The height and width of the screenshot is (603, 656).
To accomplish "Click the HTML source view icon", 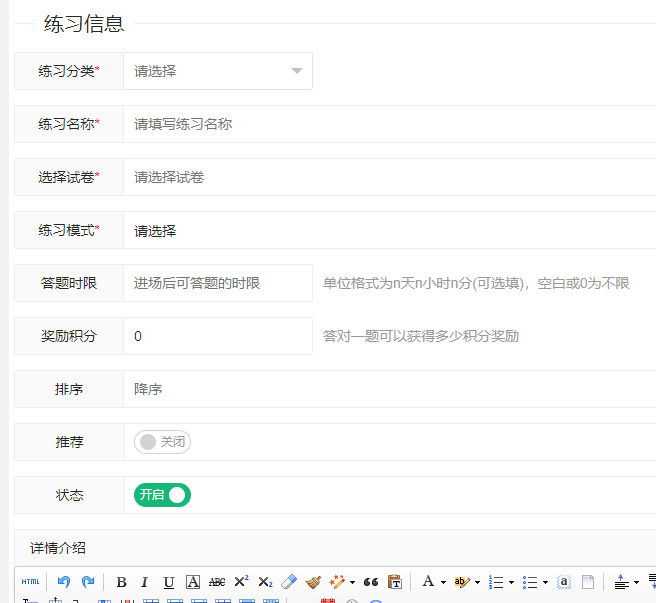I will (31, 582).
